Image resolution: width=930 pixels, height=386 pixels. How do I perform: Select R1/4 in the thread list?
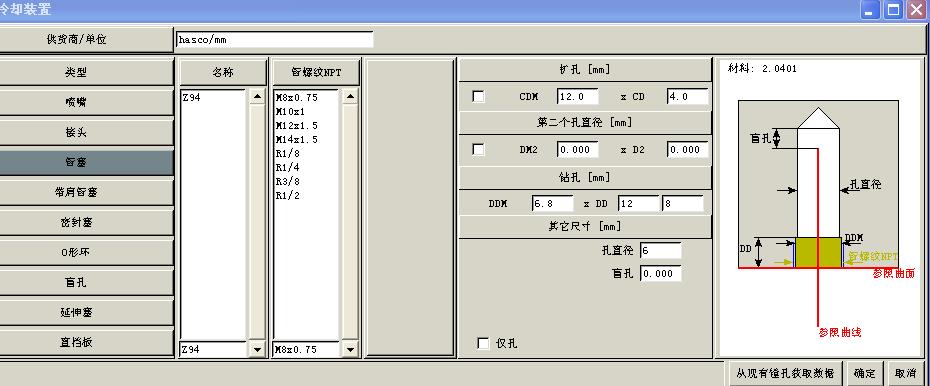[x=288, y=168]
